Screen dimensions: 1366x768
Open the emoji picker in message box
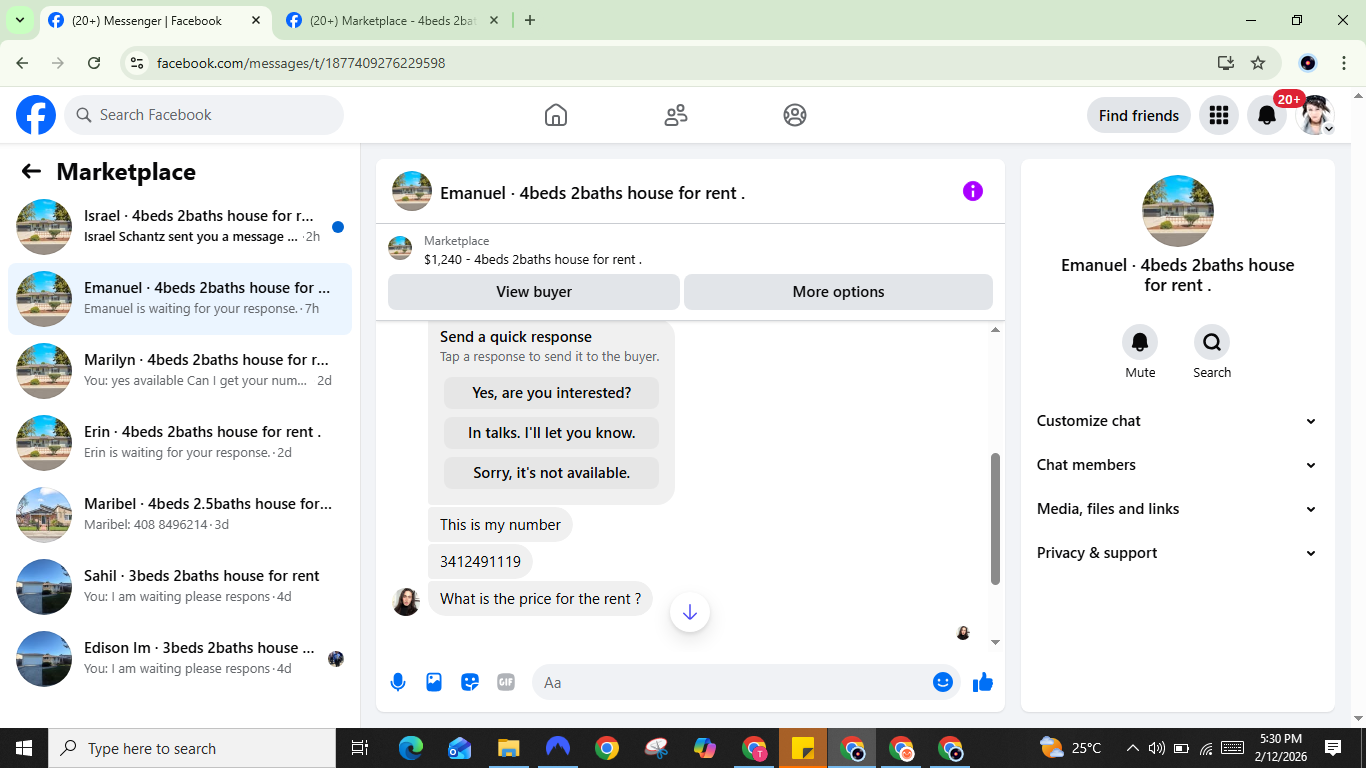(943, 682)
